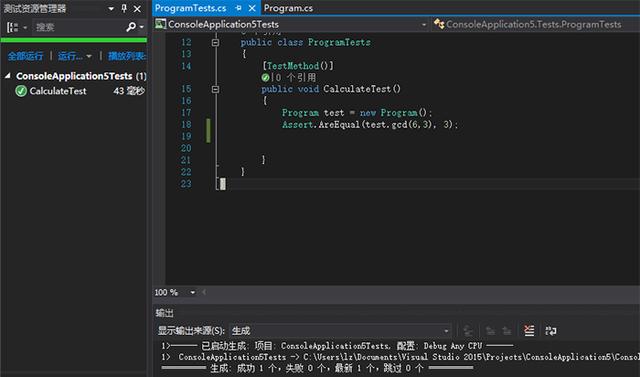Click line number 23 in gutter
The height and width of the screenshot is (377, 640).
point(186,184)
